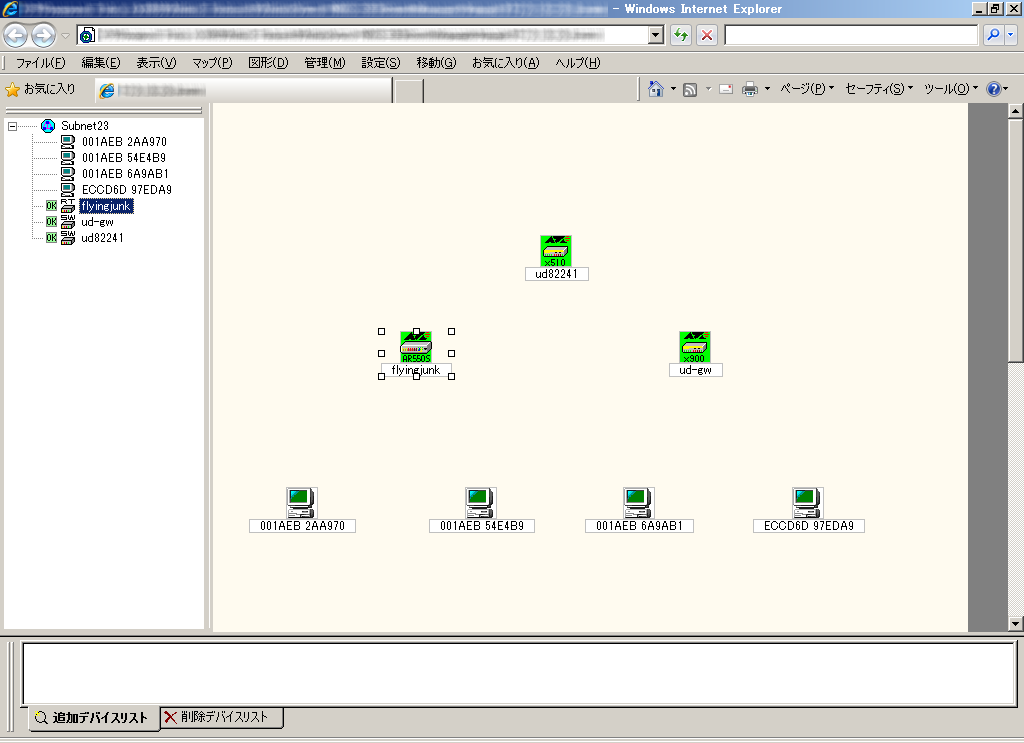Click the flyingjunk AR550S router icon
Screen dimensions: 1024x743
[416, 347]
